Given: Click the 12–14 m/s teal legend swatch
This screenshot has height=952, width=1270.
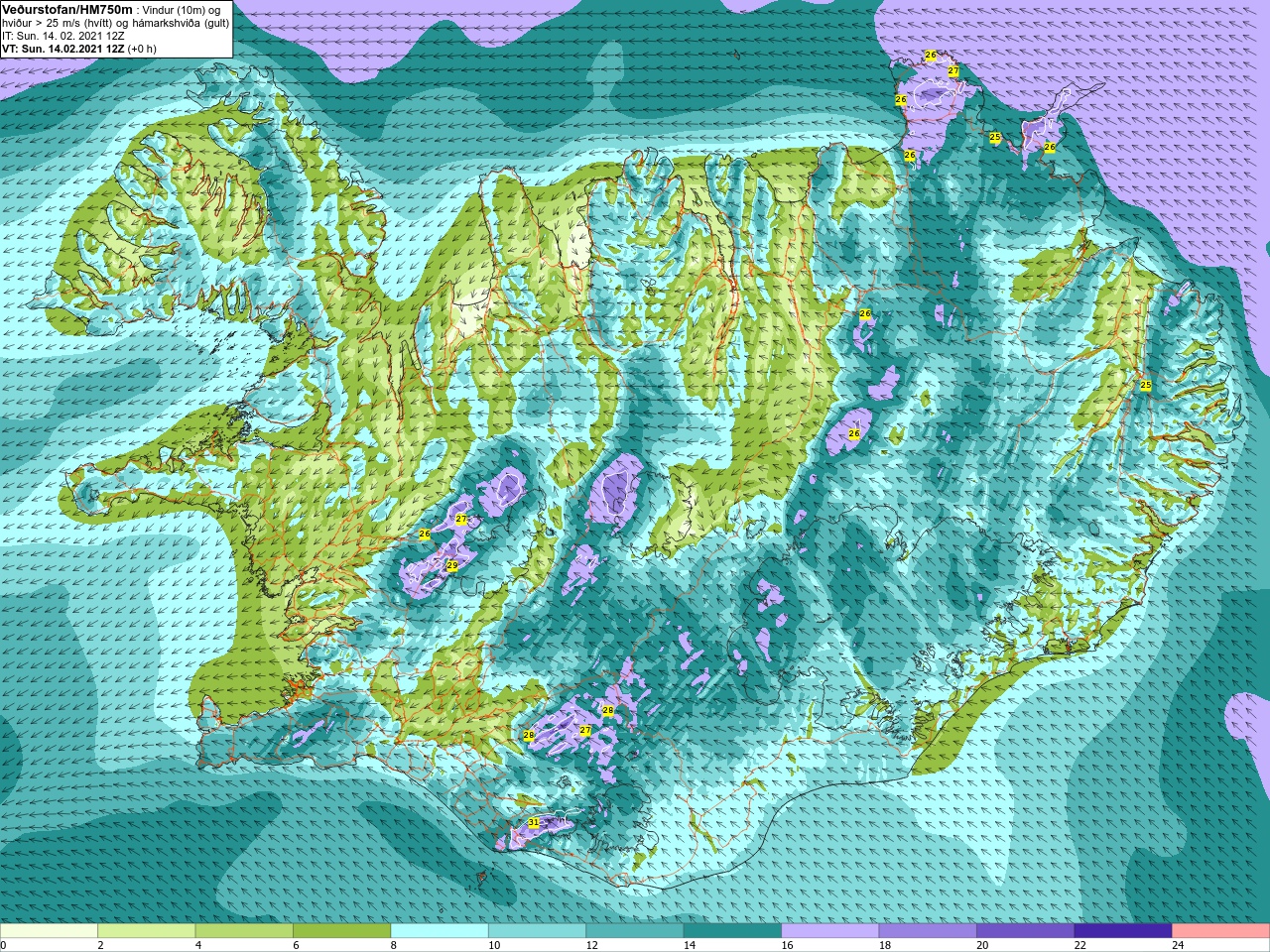Looking at the screenshot, I should [635, 931].
